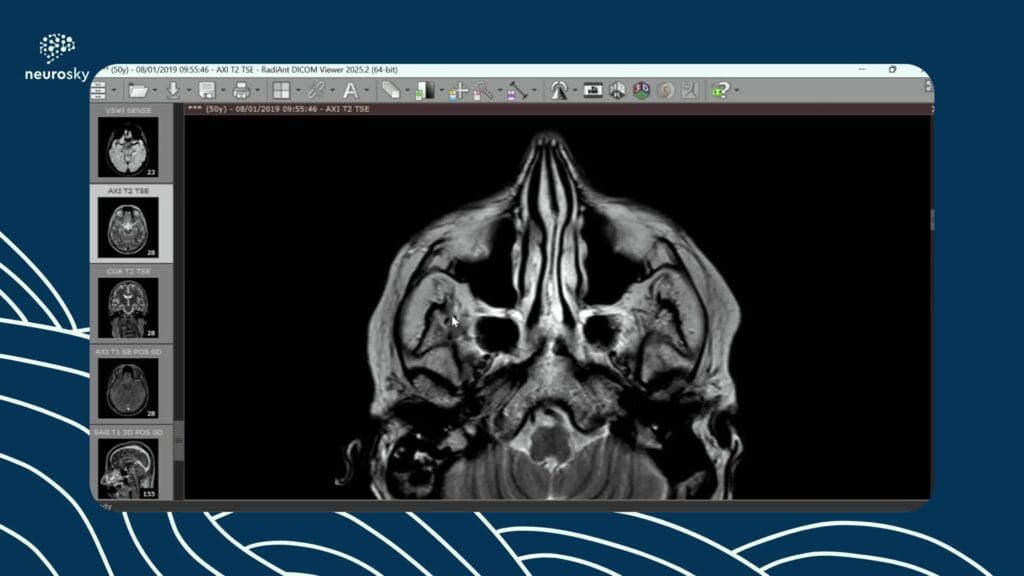Image resolution: width=1024 pixels, height=576 pixels.
Task: Expand the dropdown arrow beside the help icon
Action: pyautogui.click(x=737, y=91)
